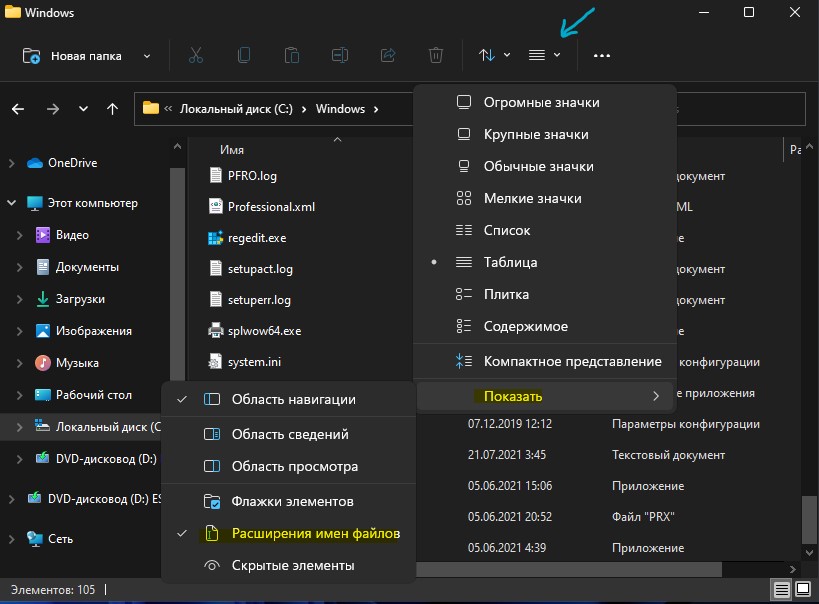
Task: Click chevron after Windows in address bar
Action: (x=376, y=109)
